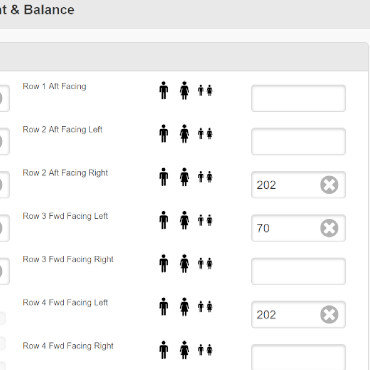Select the female icon for Row 4 Fwd Facing Left
Viewport: 370px width, 370px height.
pos(184,307)
